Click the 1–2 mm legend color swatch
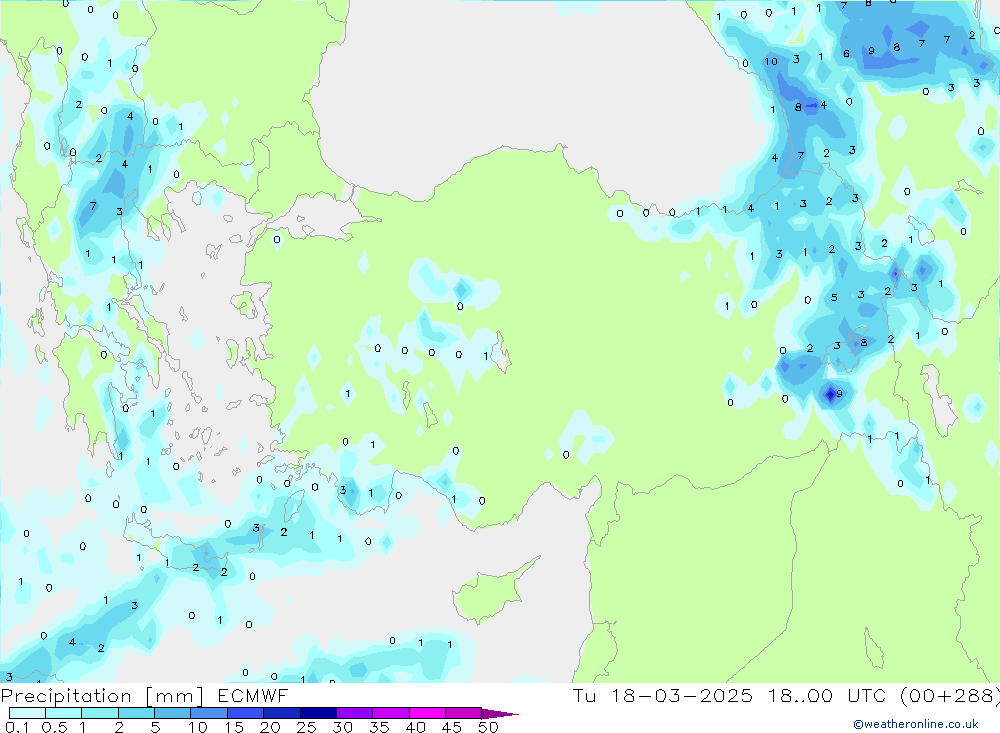The image size is (1000, 733). [x=100, y=713]
